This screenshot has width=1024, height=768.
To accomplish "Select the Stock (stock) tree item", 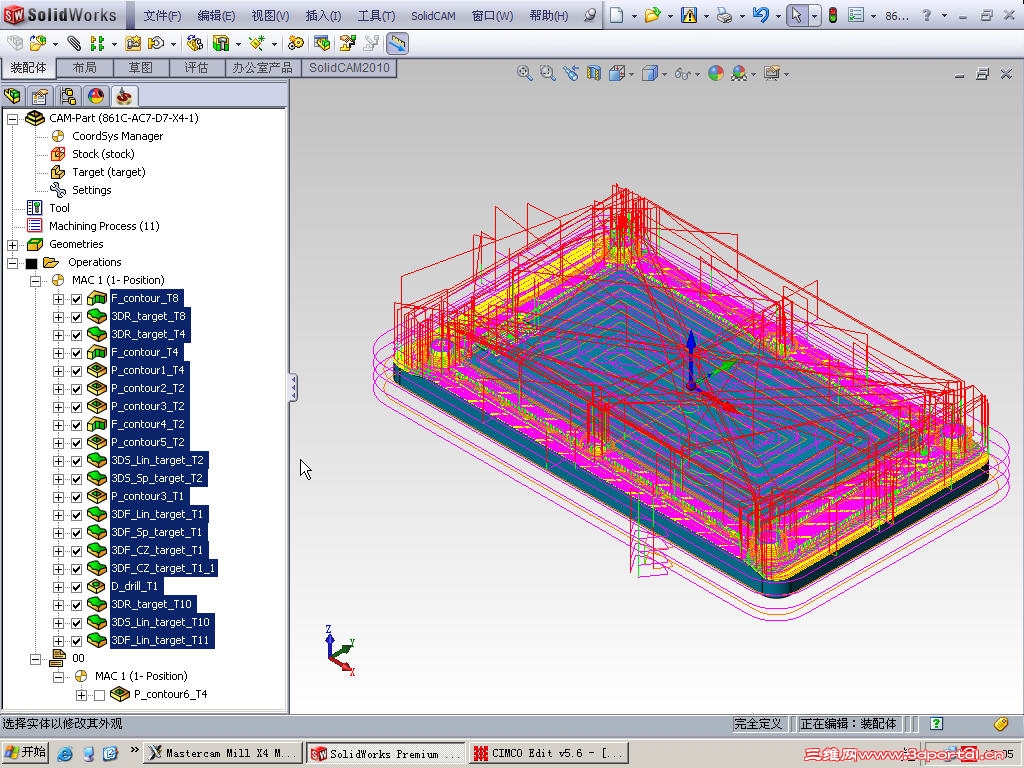I will pos(103,154).
